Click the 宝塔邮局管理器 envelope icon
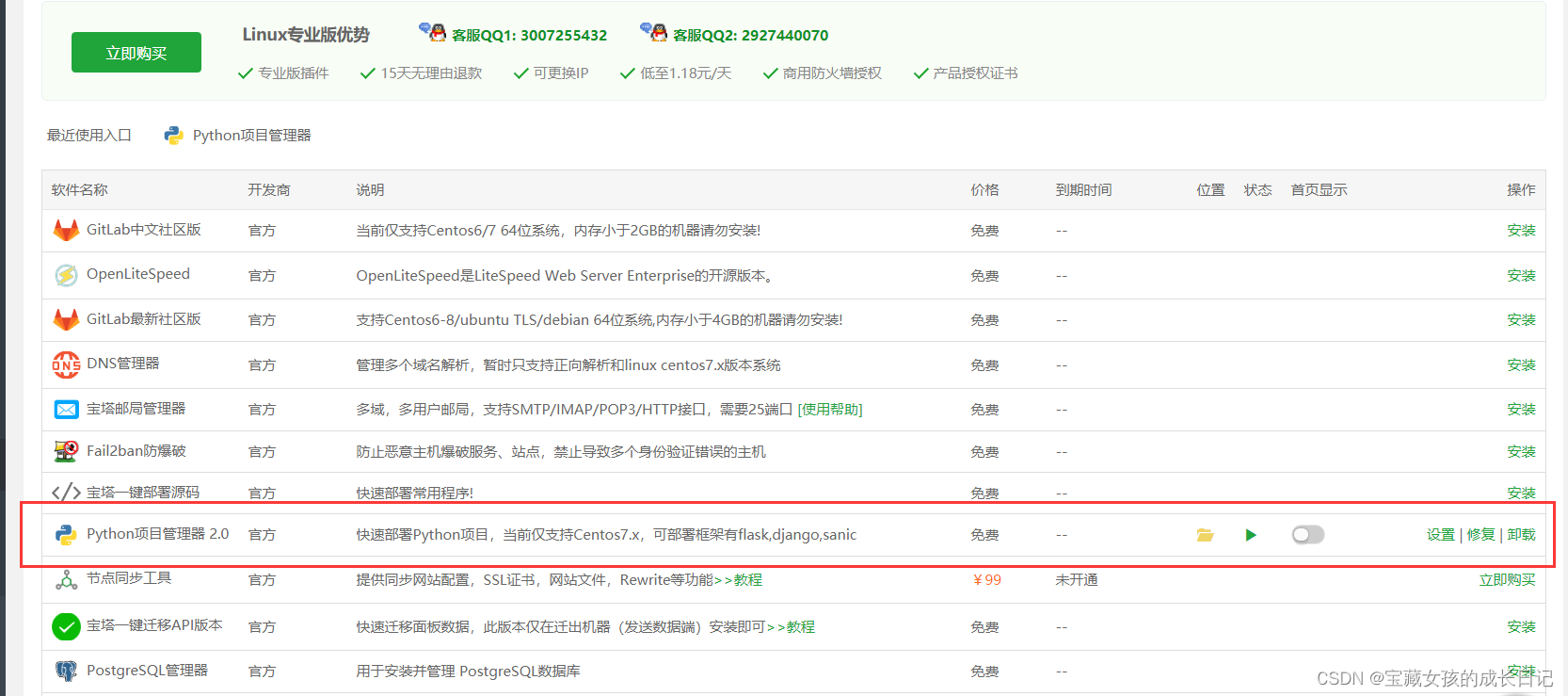The width and height of the screenshot is (1568, 696). click(66, 409)
